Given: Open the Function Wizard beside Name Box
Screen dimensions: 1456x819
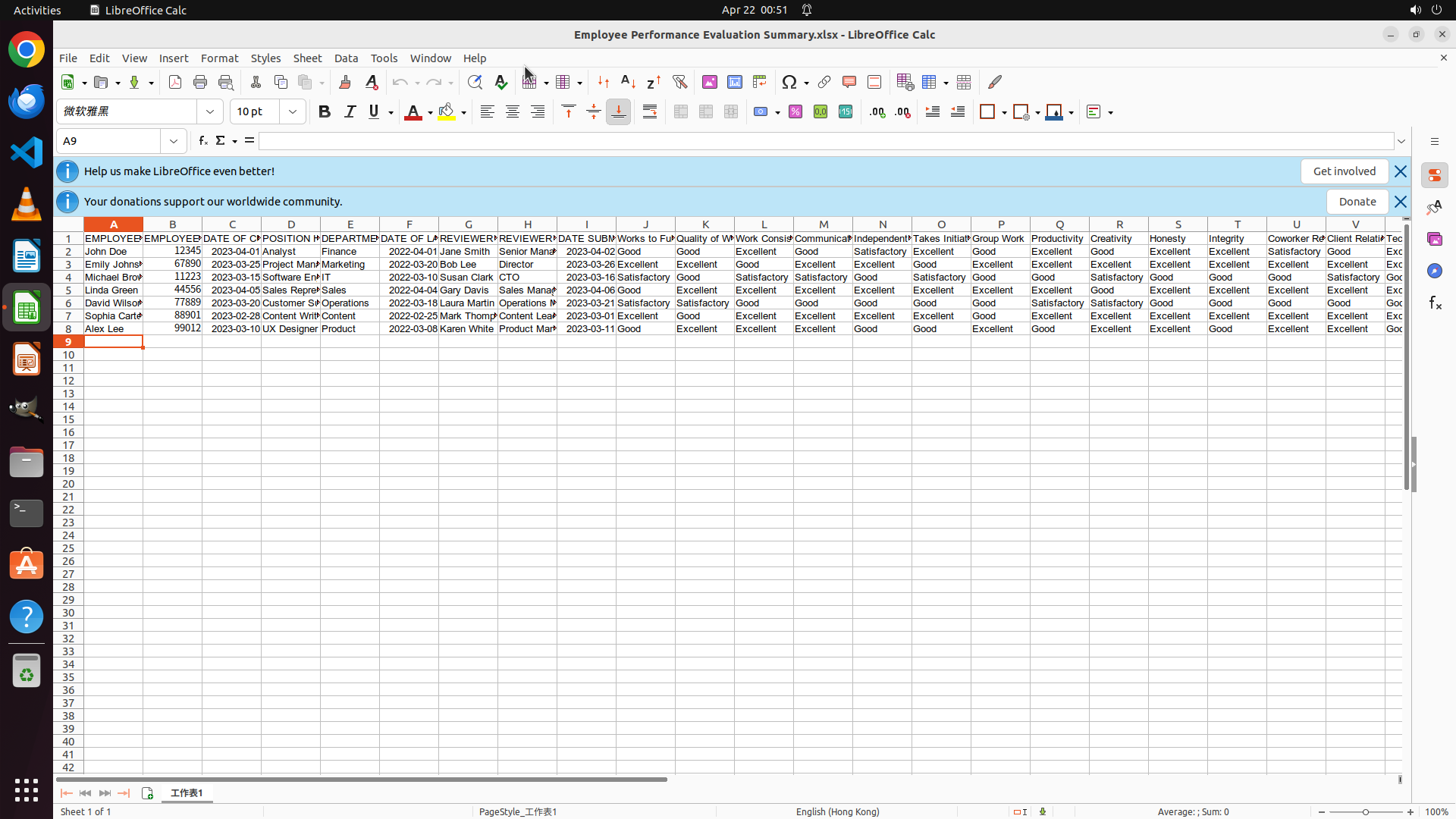Looking at the screenshot, I should (x=202, y=141).
